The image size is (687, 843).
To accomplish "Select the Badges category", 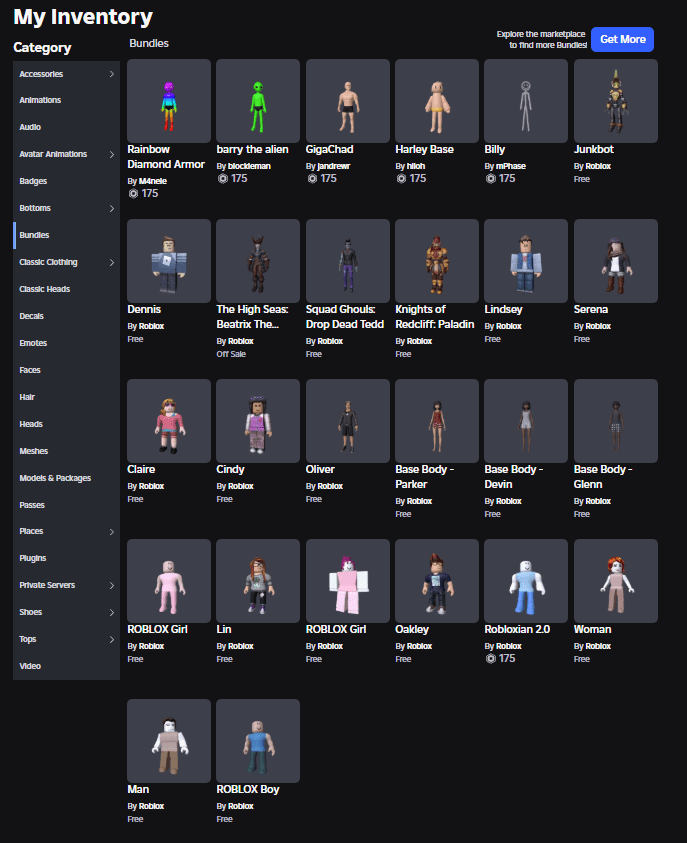I will (x=67, y=181).
